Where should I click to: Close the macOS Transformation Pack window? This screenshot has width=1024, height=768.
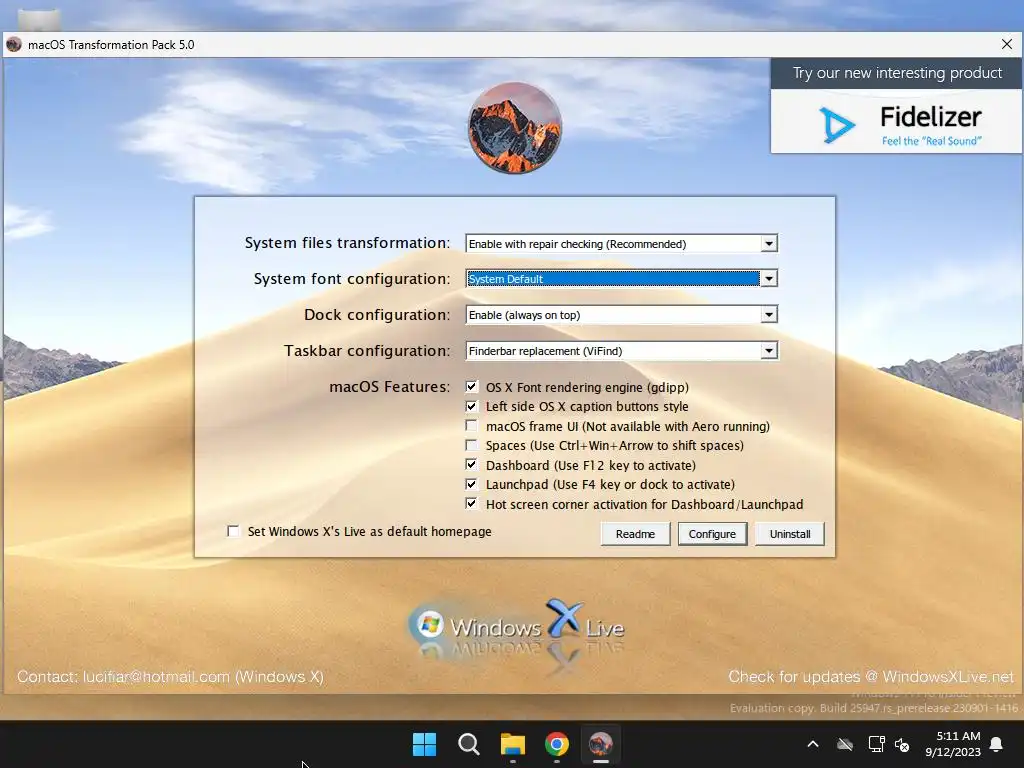pyautogui.click(x=1006, y=44)
